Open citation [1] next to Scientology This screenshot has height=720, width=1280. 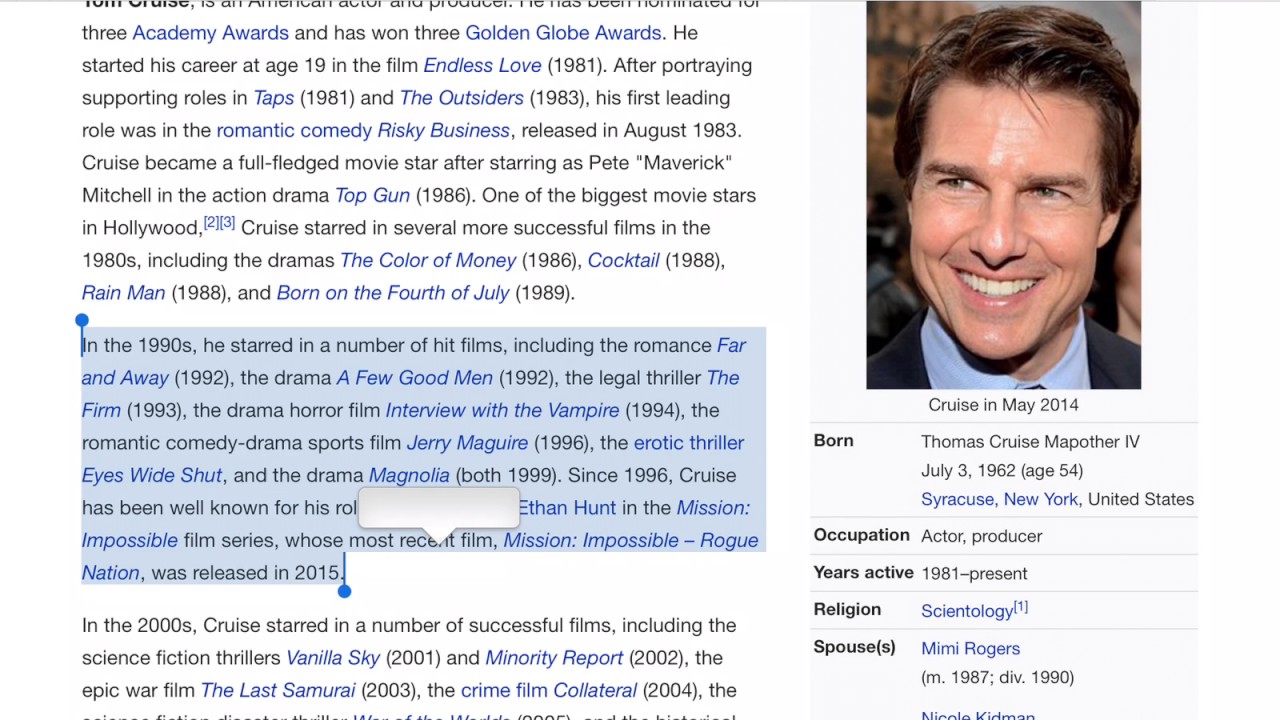click(x=1021, y=606)
